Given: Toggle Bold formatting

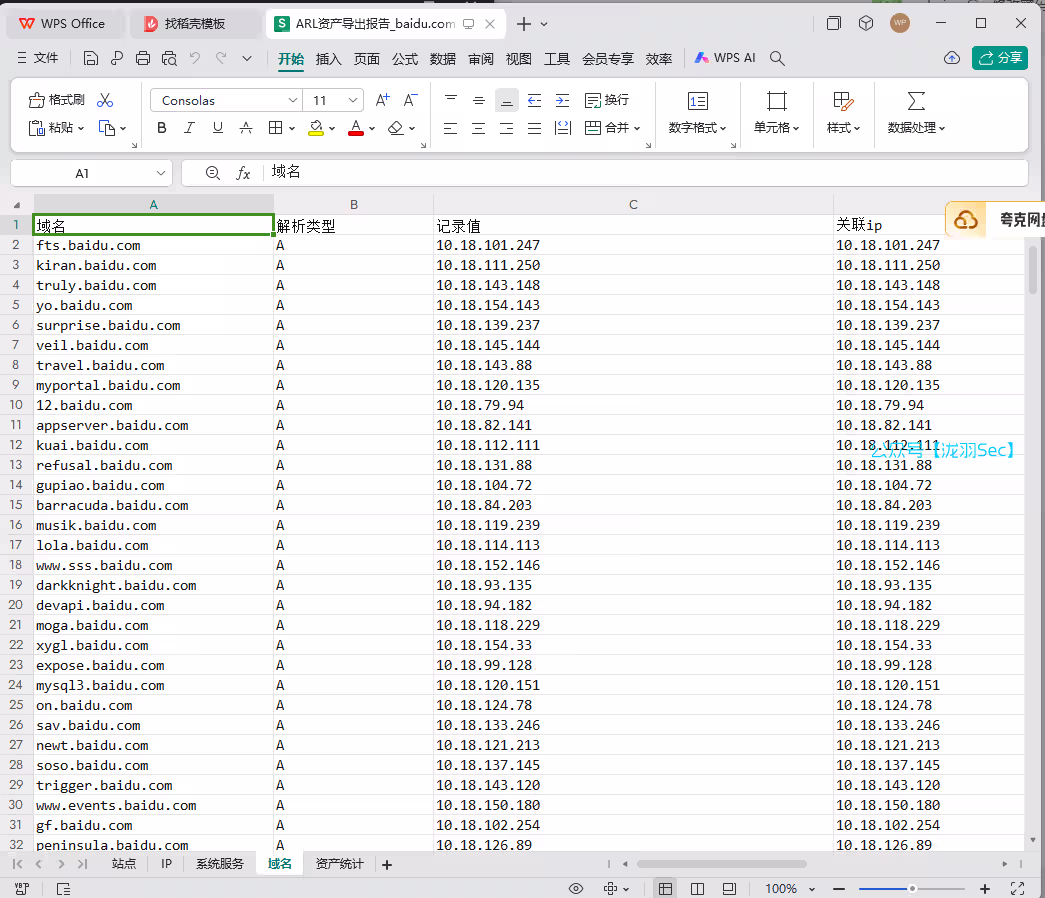Looking at the screenshot, I should click(x=162, y=128).
